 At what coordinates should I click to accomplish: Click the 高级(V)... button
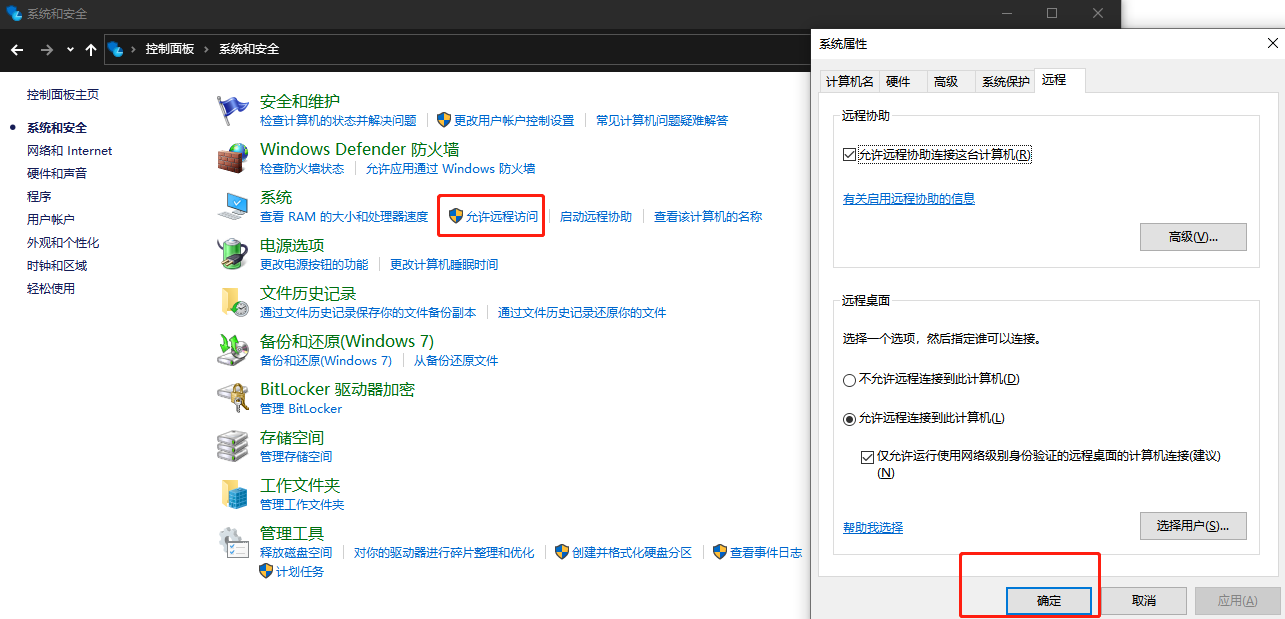tap(1193, 237)
